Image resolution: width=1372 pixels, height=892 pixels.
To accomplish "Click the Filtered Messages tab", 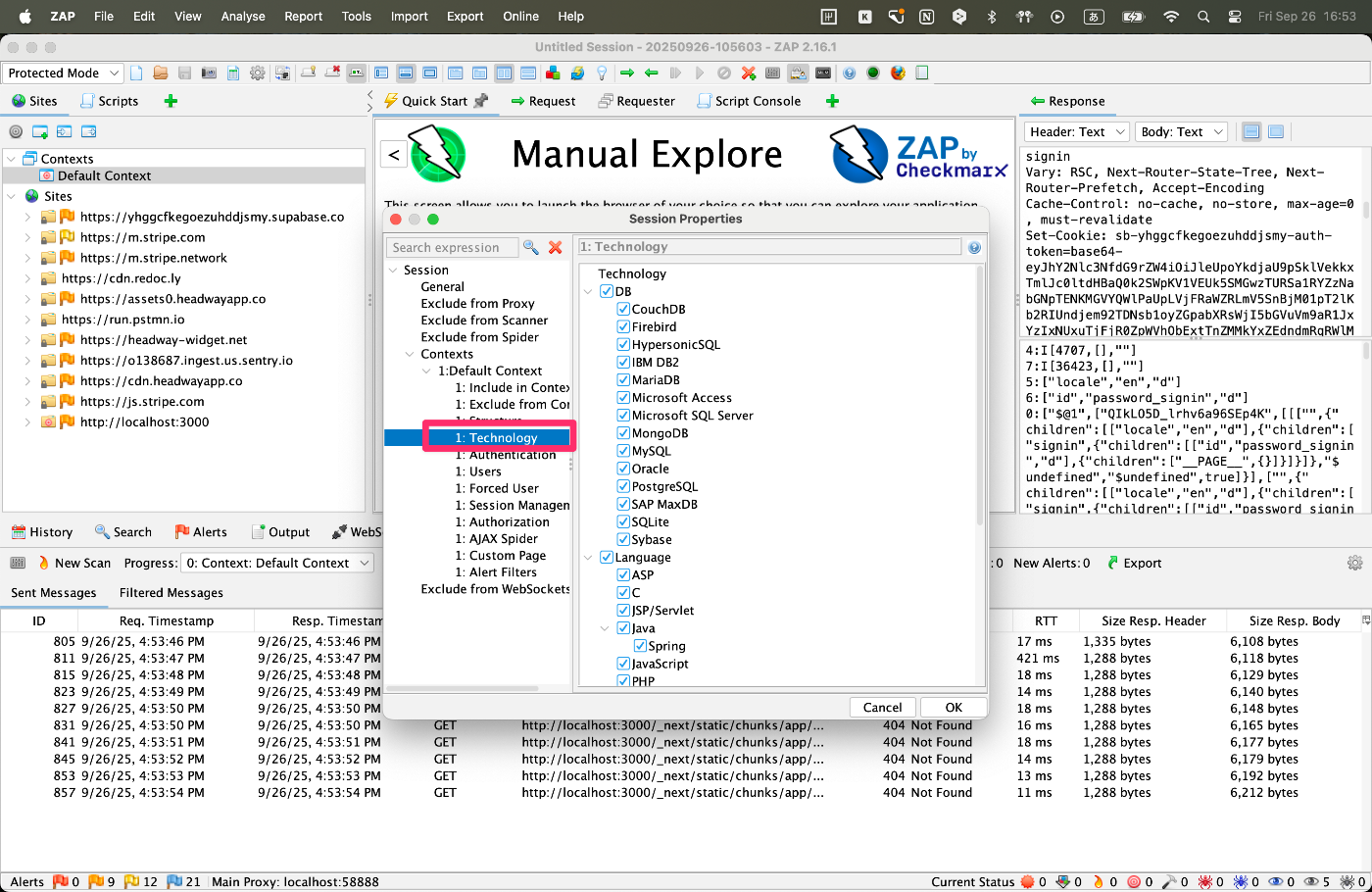I will (171, 593).
